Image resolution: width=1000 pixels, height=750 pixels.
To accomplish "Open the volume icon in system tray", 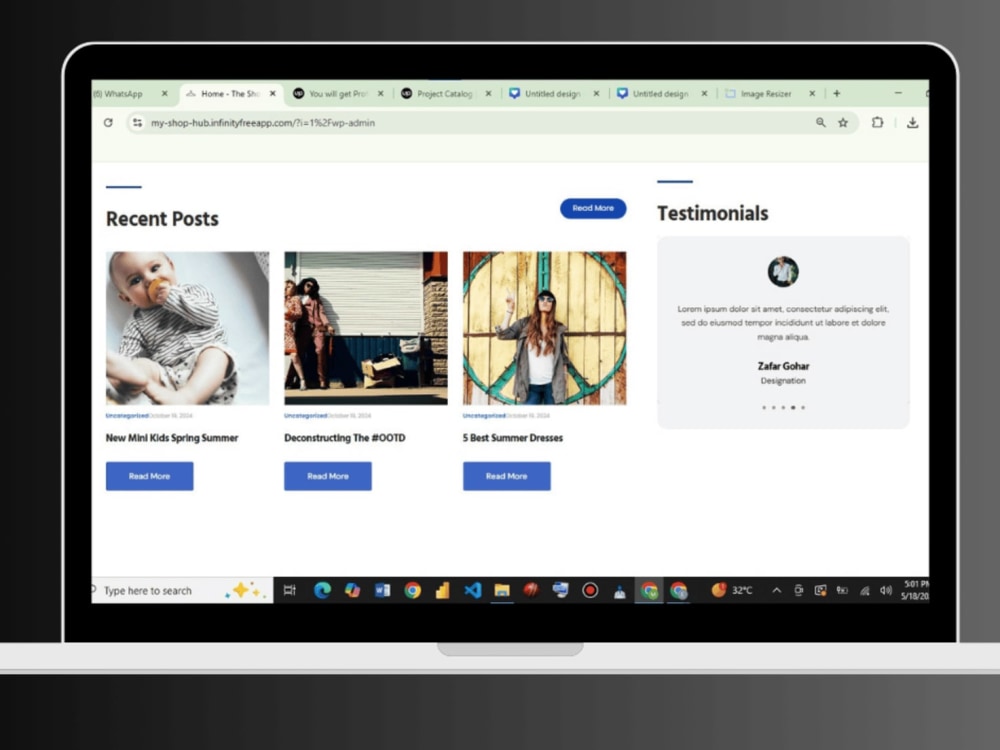I will point(885,590).
